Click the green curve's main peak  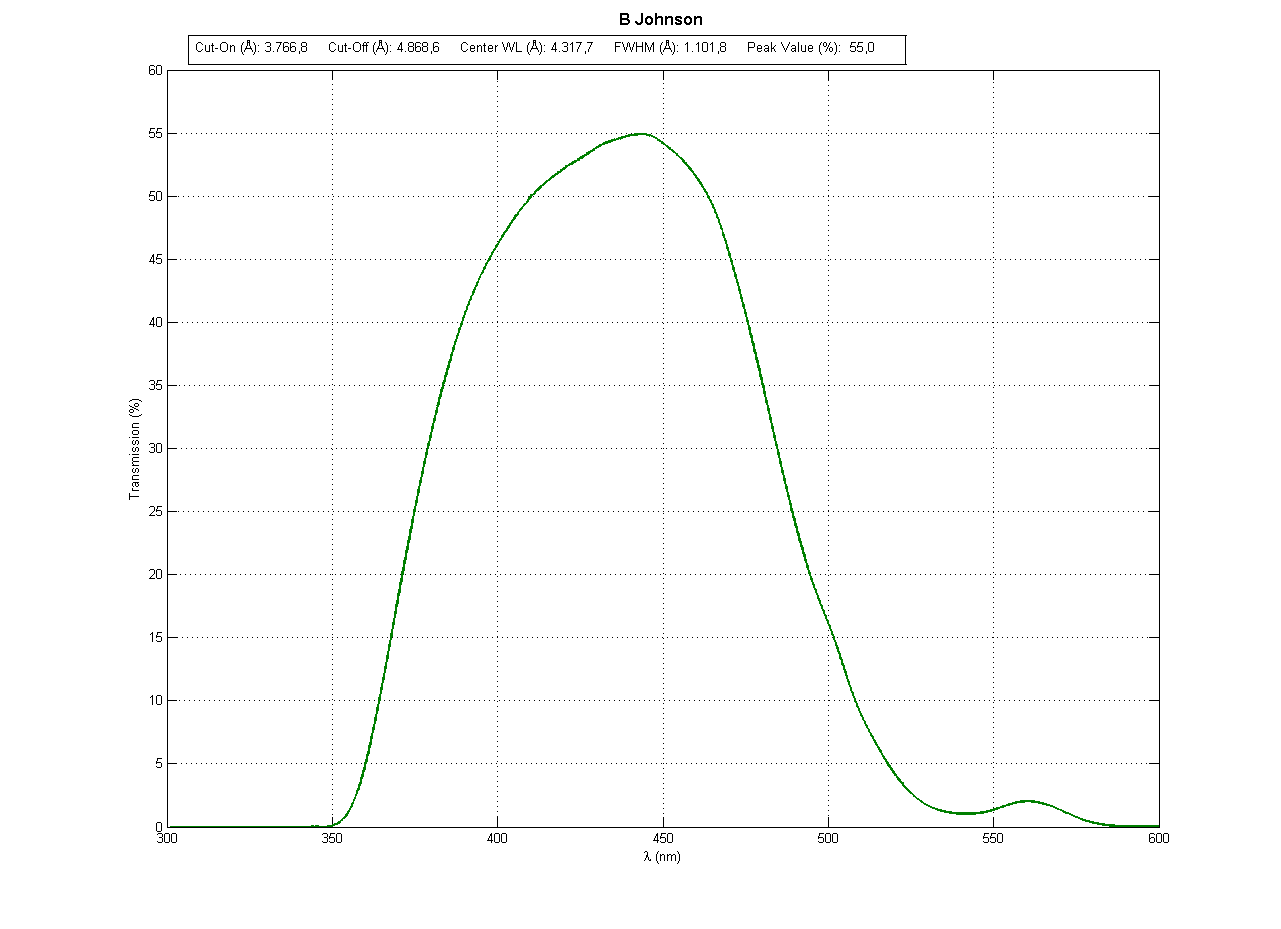tap(642, 133)
